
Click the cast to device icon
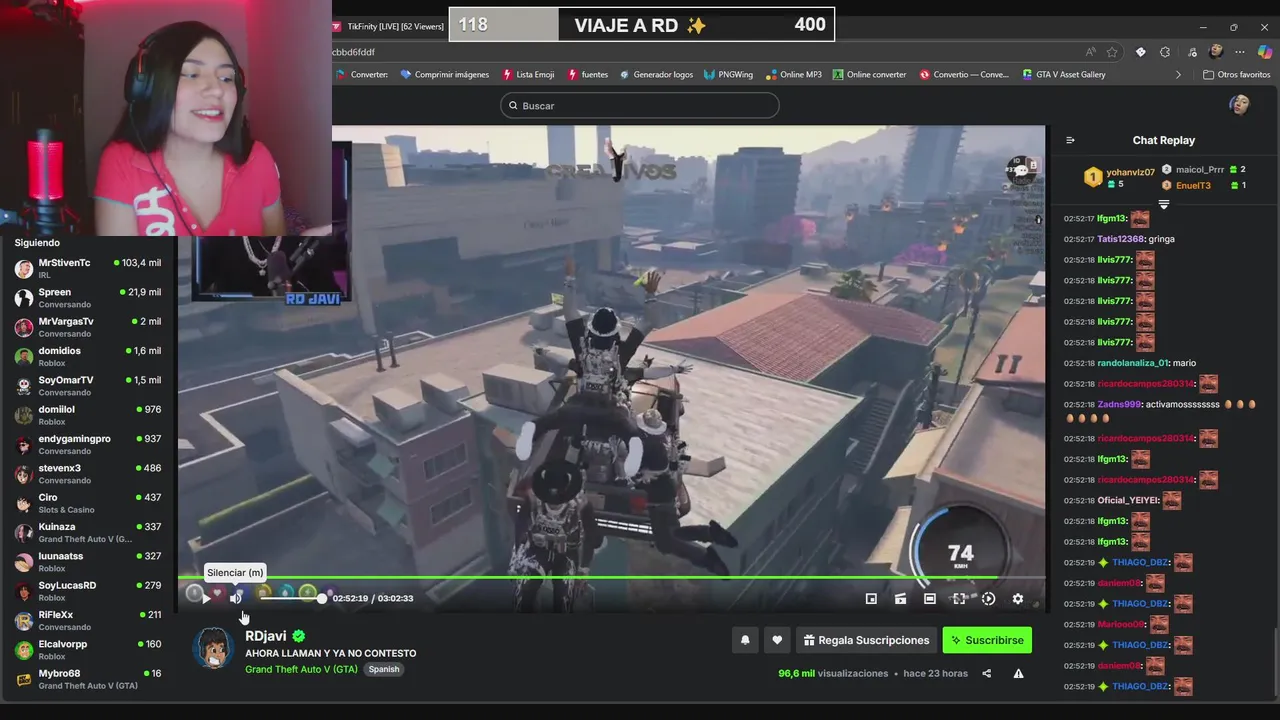(900, 598)
